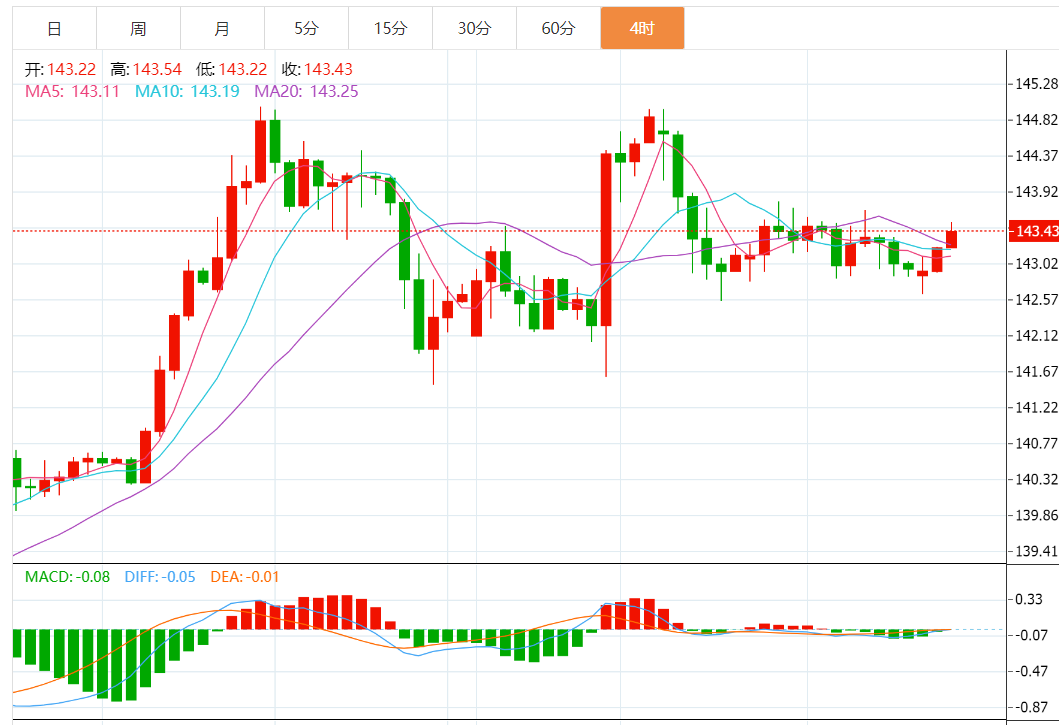Screen dimensions: 1059x725
Task: Click the MA5: 143.11 indicator label
Action: click(72, 91)
